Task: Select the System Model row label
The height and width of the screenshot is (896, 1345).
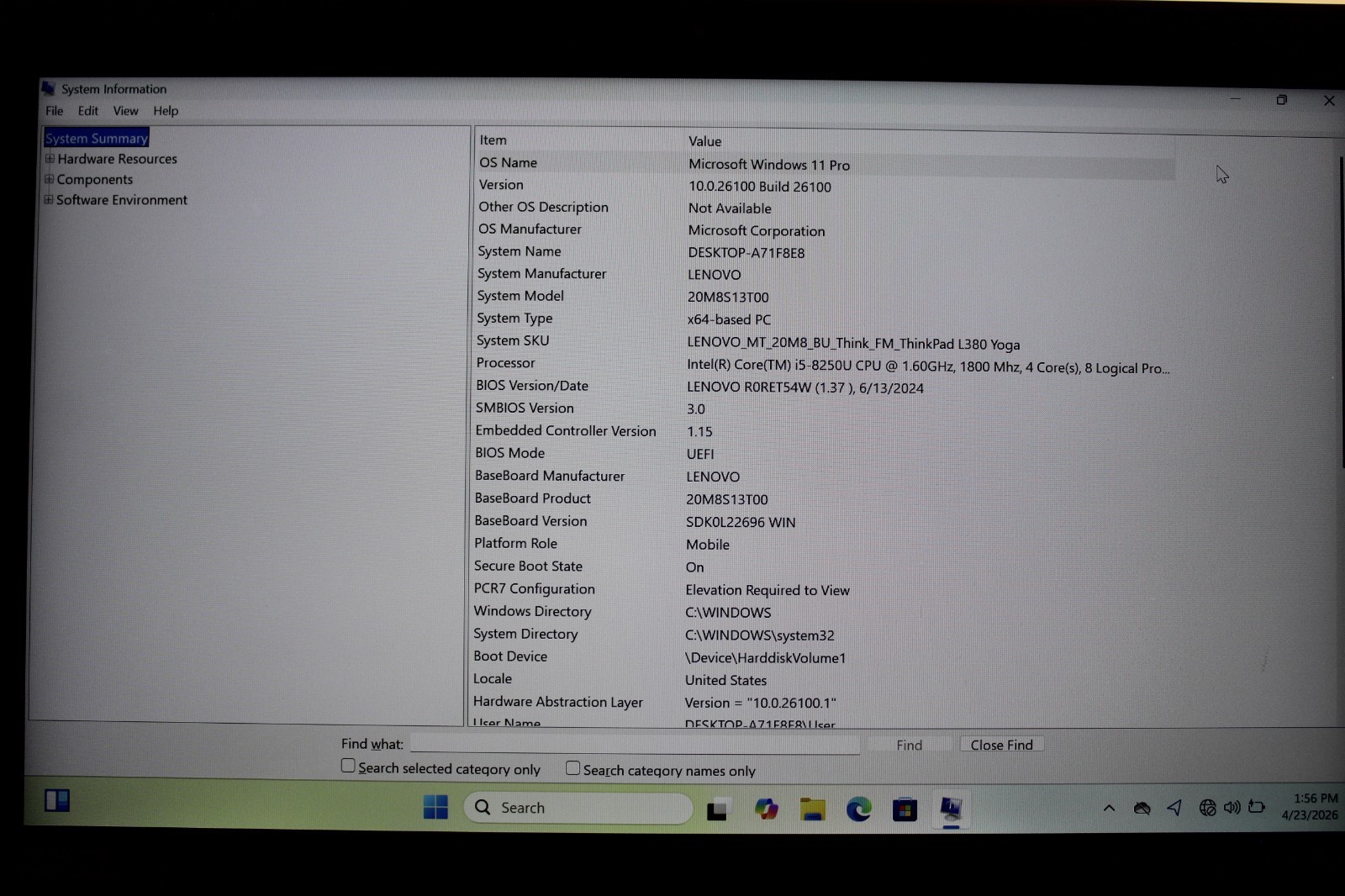Action: pyautogui.click(x=520, y=296)
